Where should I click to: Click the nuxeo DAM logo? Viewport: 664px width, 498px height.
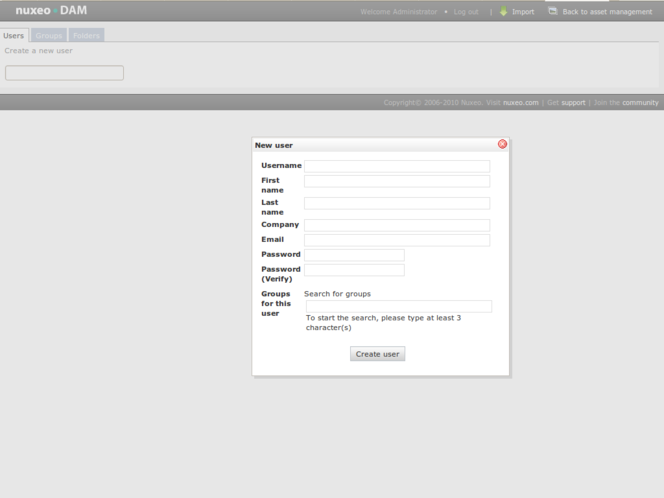51,11
